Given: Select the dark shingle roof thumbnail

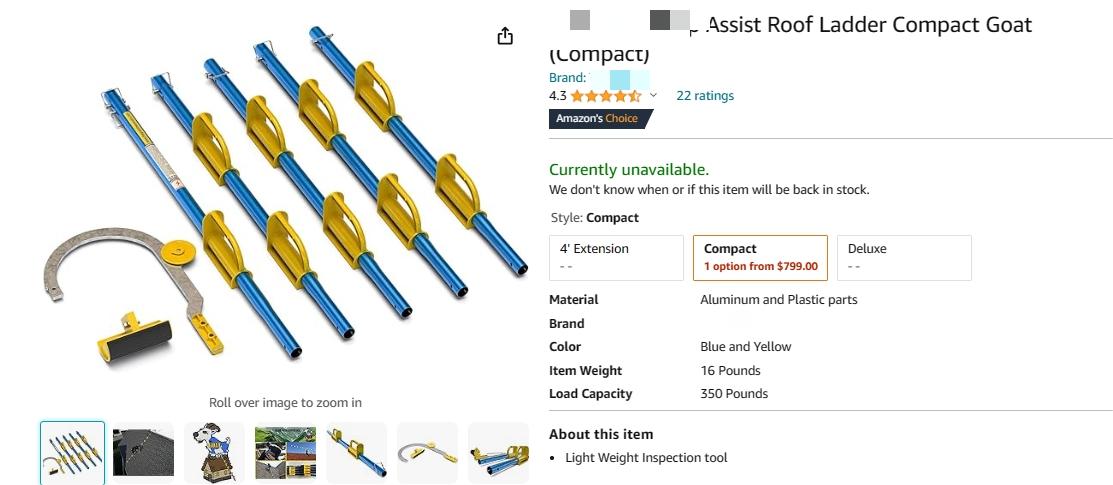Looking at the screenshot, I should pos(143,452).
